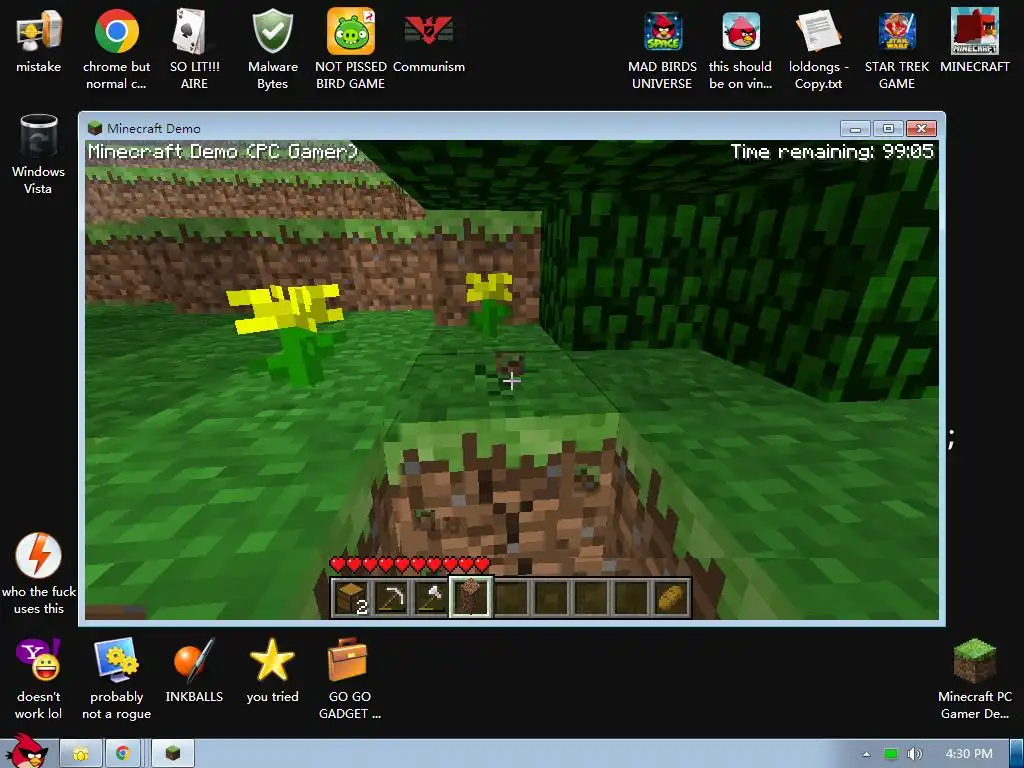
Task: Click the large yellow flower in game
Action: 285,333
